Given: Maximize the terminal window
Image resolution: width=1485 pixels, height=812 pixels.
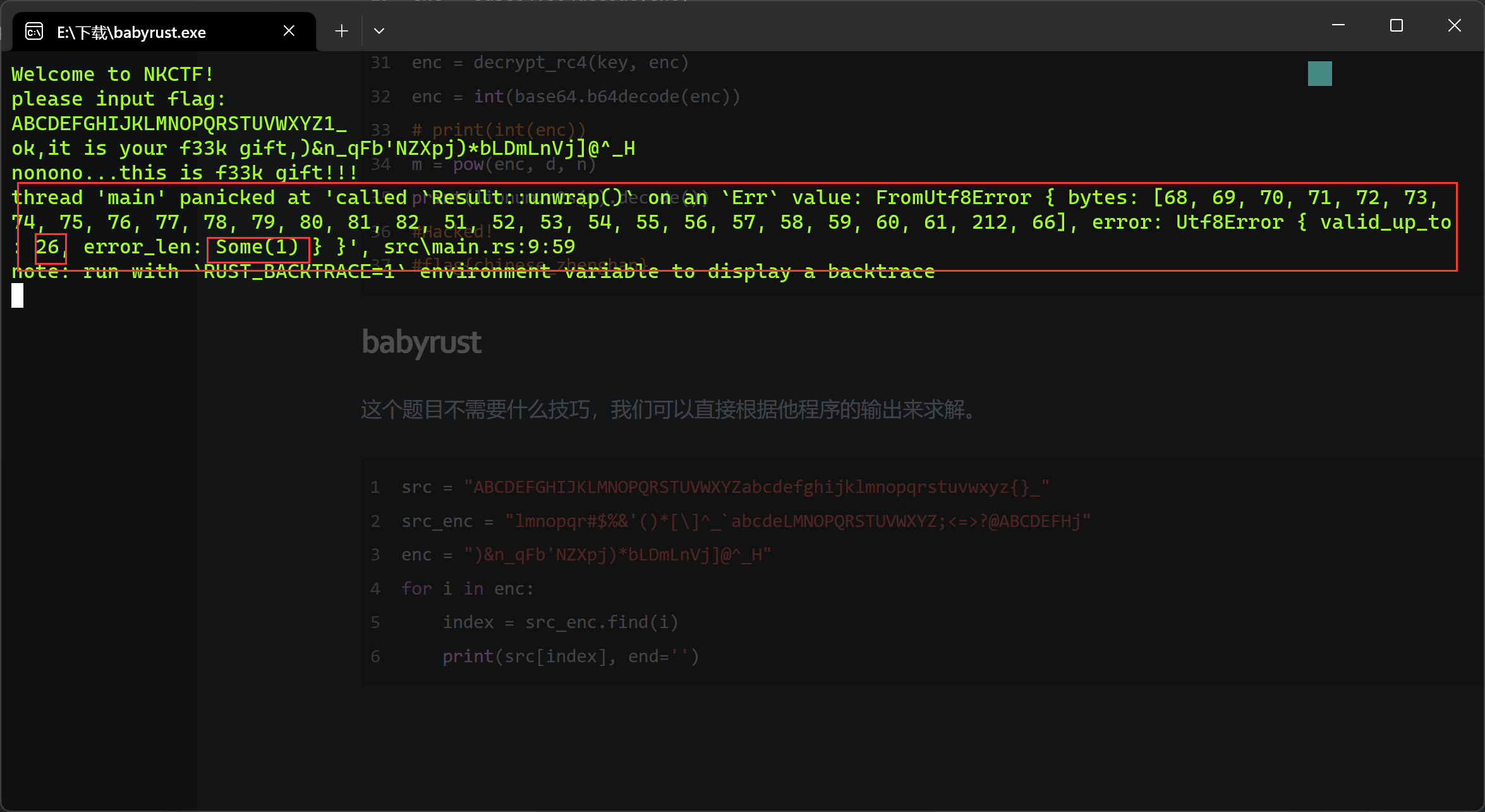Looking at the screenshot, I should pos(1396,25).
